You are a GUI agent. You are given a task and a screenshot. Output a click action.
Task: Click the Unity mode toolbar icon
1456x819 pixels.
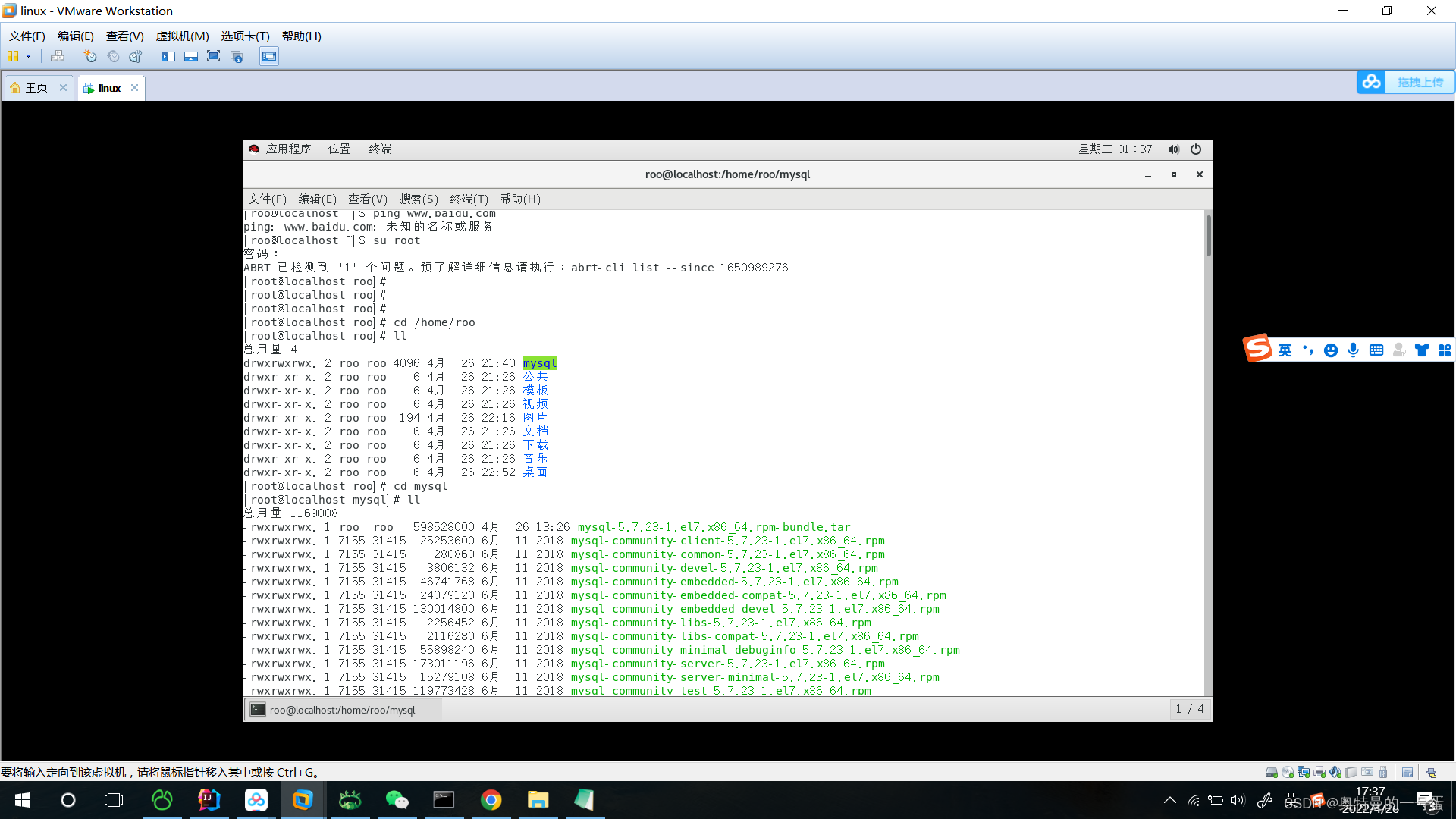(x=237, y=56)
